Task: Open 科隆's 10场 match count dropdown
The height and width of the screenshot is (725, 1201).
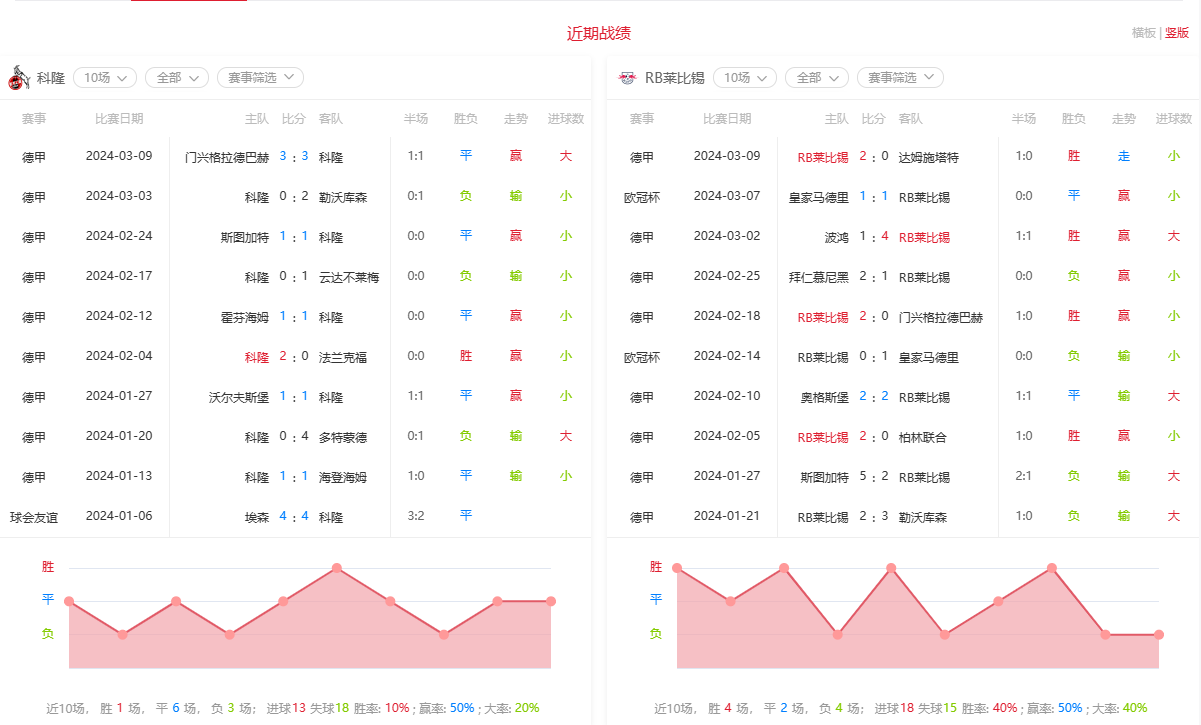Action: pyautogui.click(x=105, y=78)
